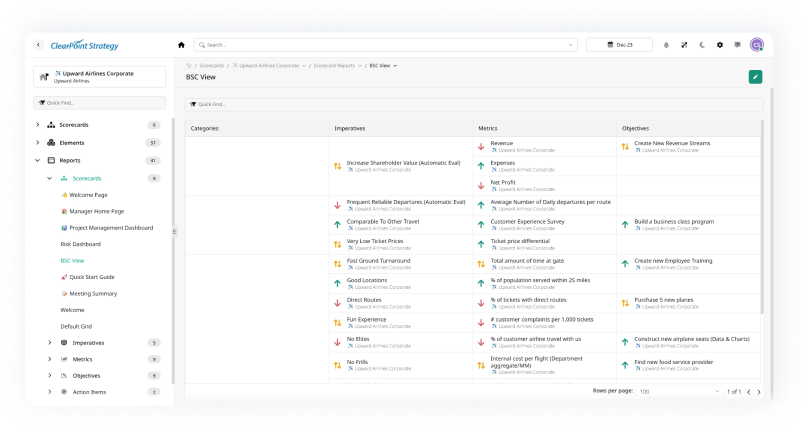Open the Fast Ground Turnaround imperative
The width and height of the screenshot is (809, 431).
(x=378, y=261)
